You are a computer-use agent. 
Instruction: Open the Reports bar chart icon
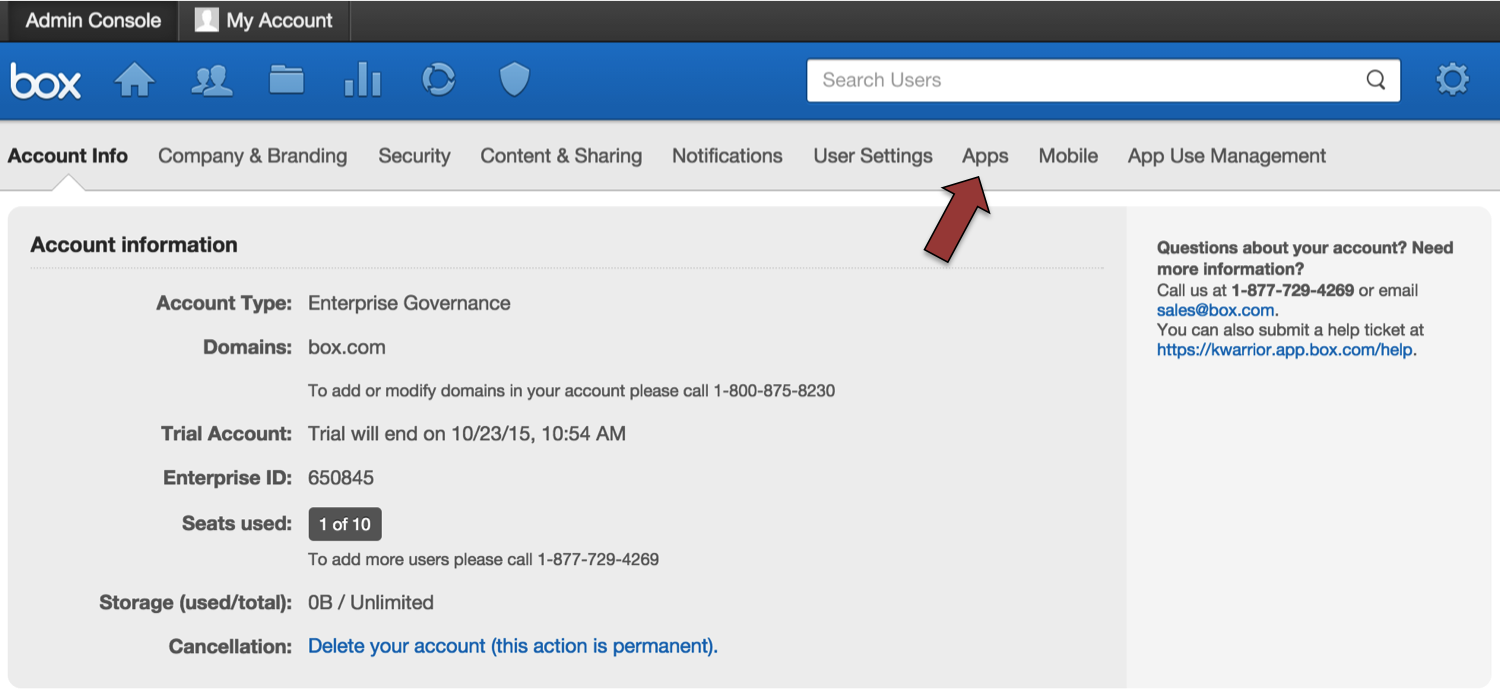pyautogui.click(x=362, y=80)
